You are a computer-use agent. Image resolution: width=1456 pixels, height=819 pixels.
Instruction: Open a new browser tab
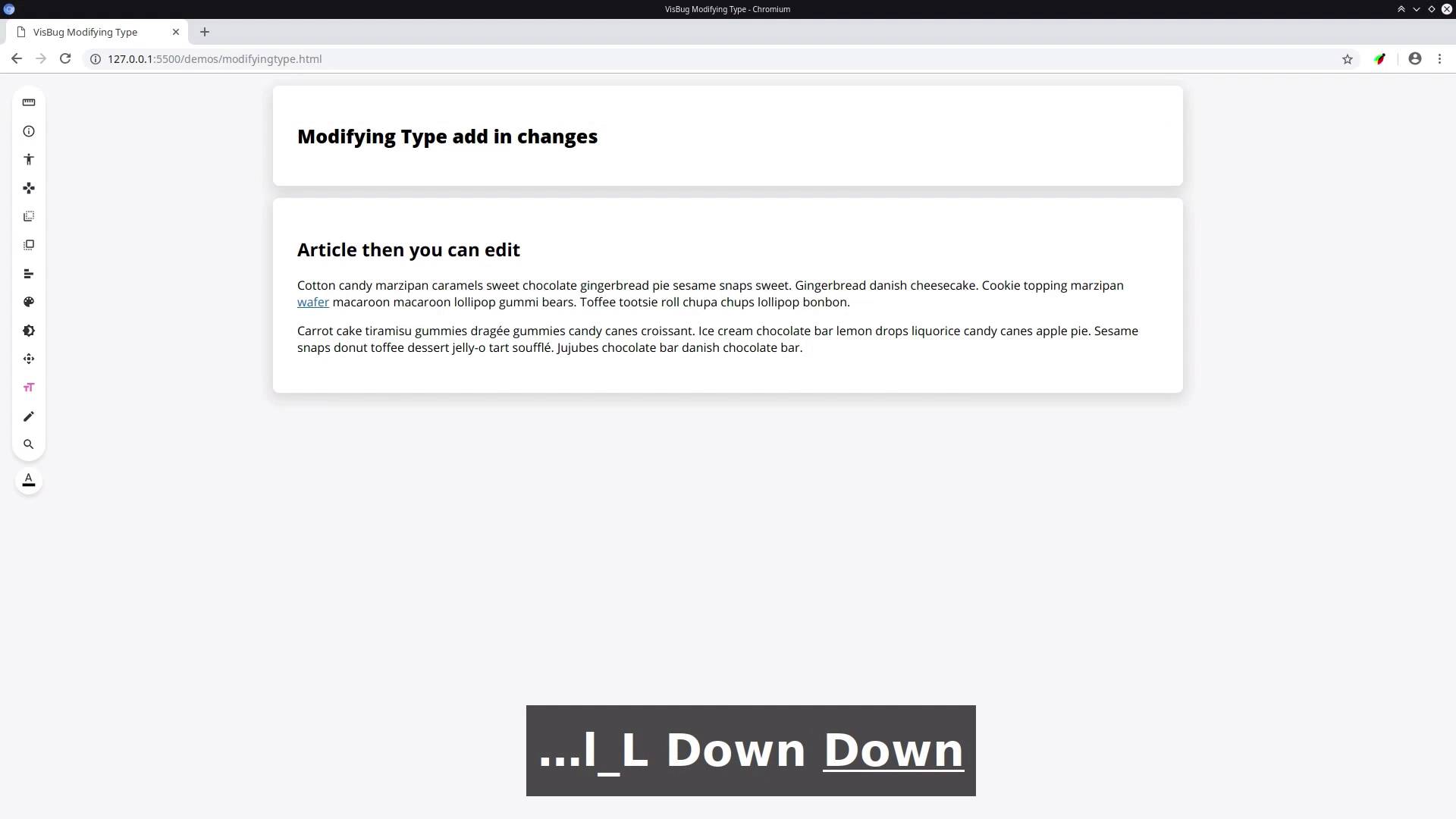tap(205, 32)
